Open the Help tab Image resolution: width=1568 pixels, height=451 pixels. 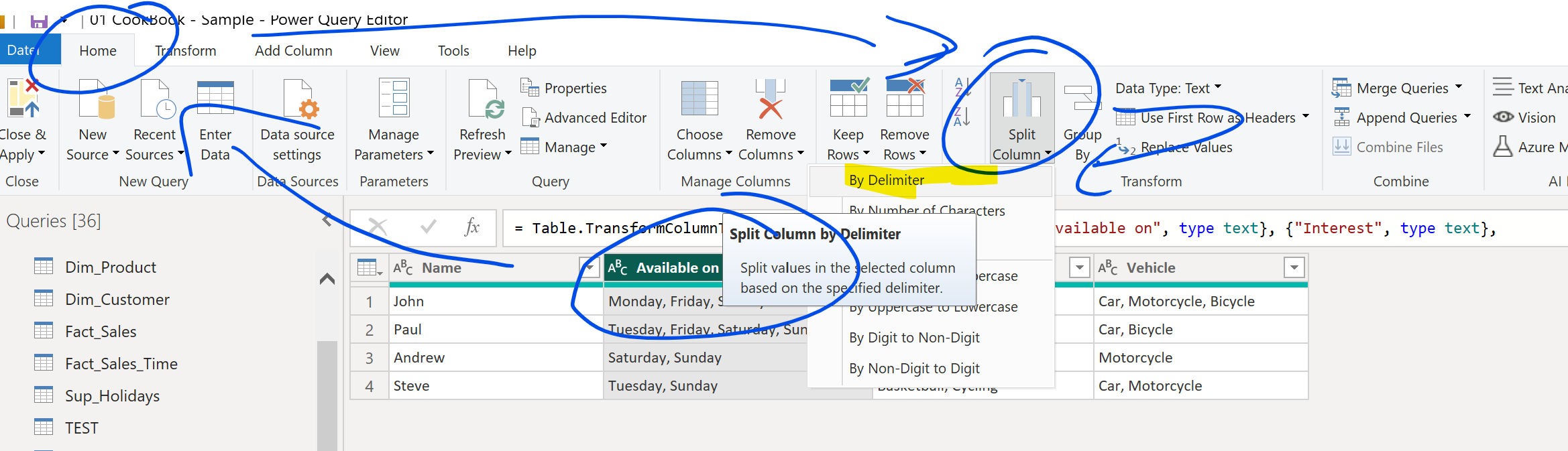click(x=522, y=51)
